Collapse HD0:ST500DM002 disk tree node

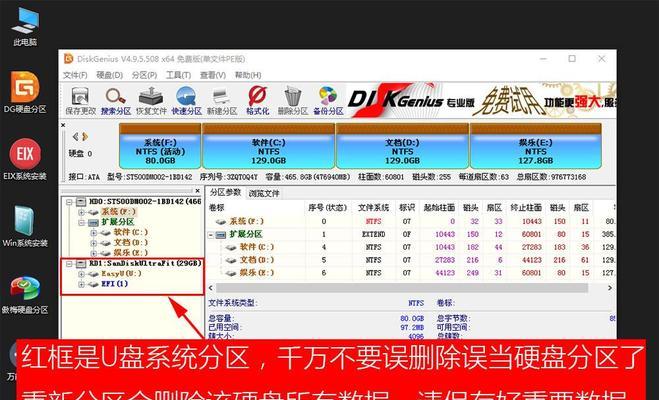pos(70,202)
